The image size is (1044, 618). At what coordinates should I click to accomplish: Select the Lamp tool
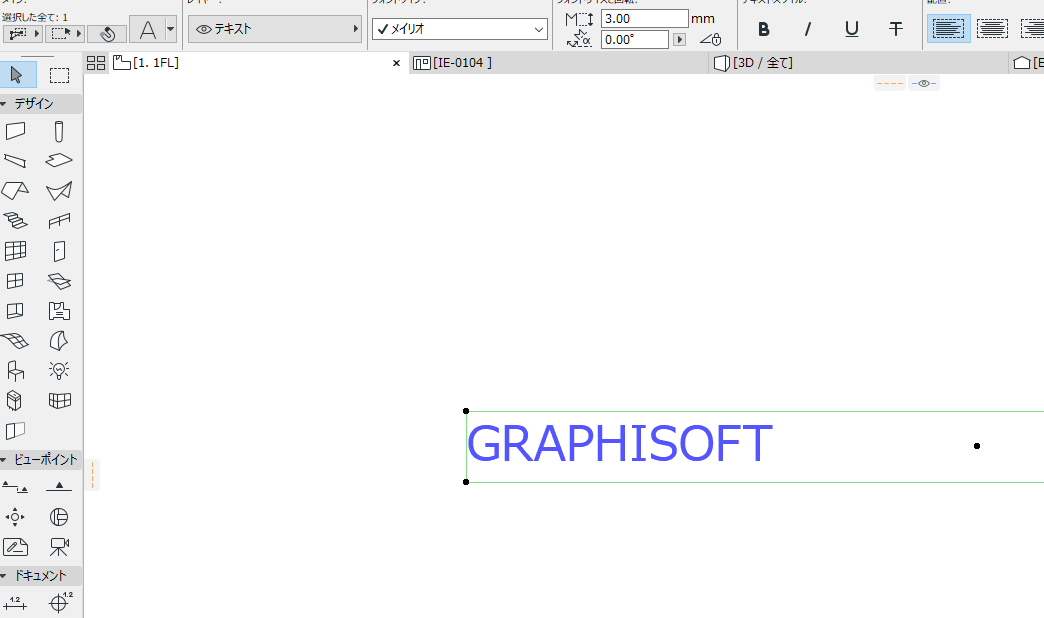[59, 370]
